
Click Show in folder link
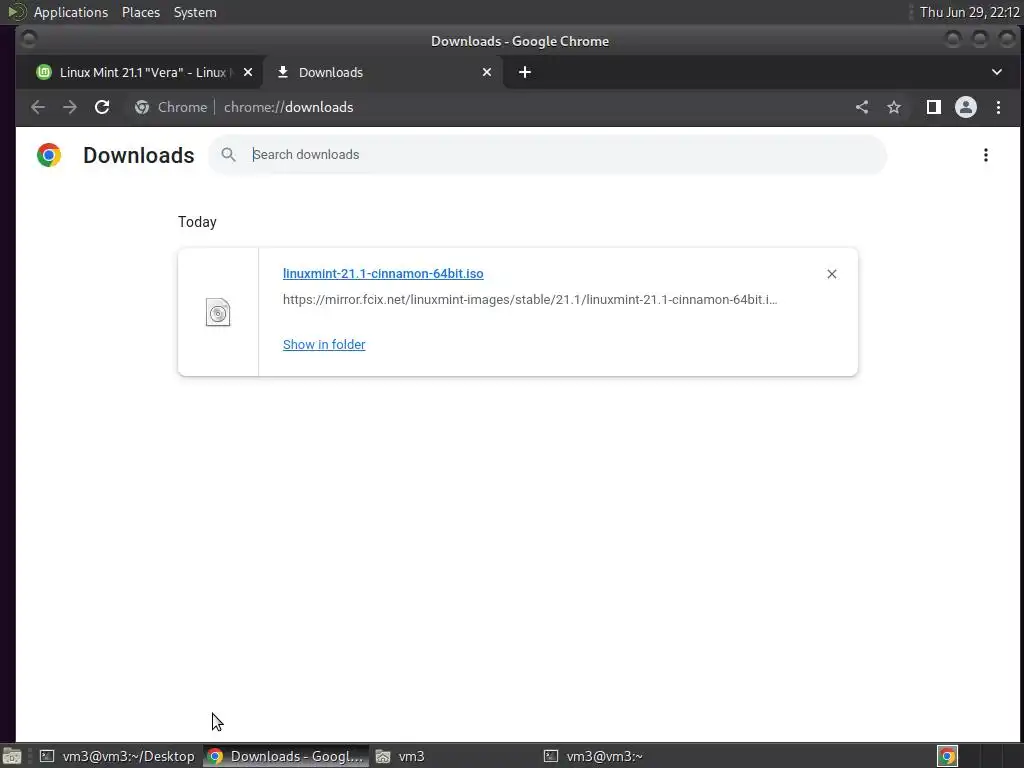click(324, 344)
